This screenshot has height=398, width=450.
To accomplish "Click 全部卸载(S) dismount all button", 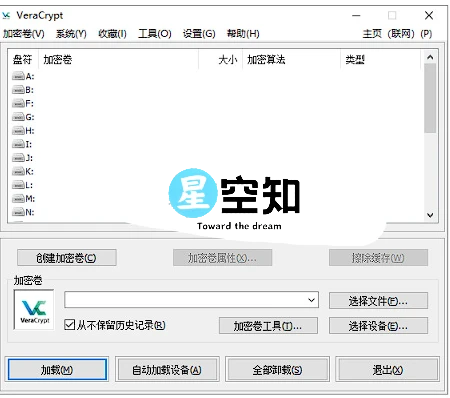I will pos(277,370).
